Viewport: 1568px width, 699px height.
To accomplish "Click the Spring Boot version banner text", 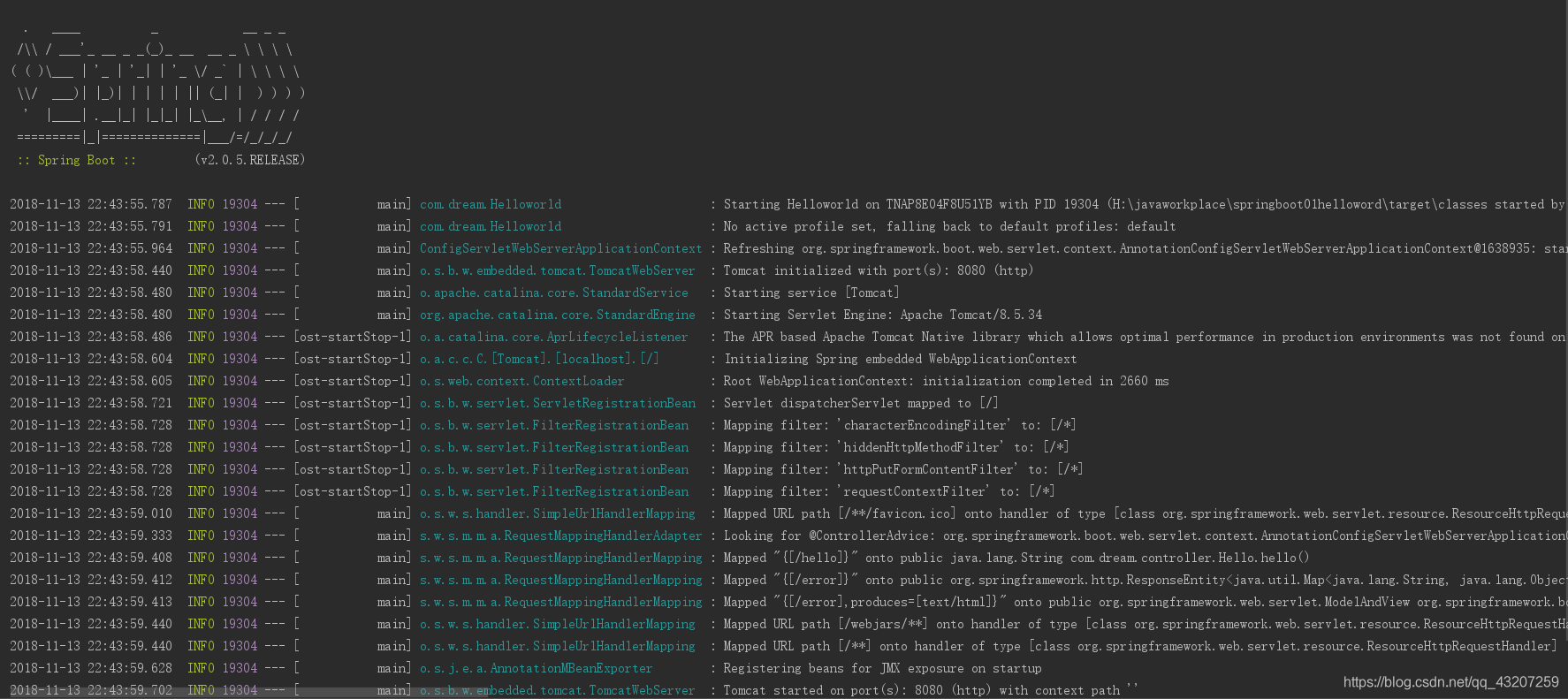I will click(x=161, y=160).
